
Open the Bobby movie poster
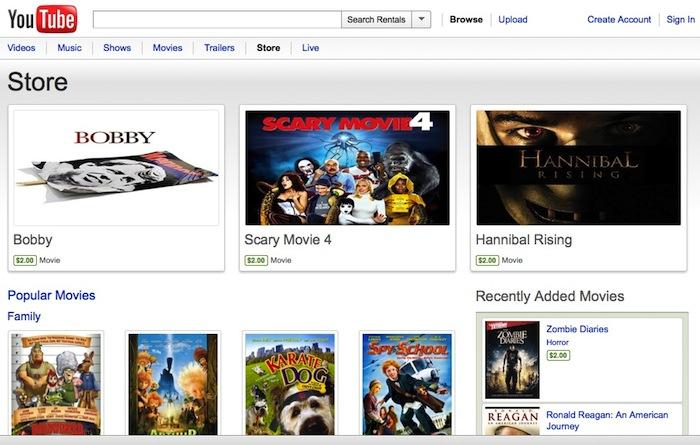point(116,168)
